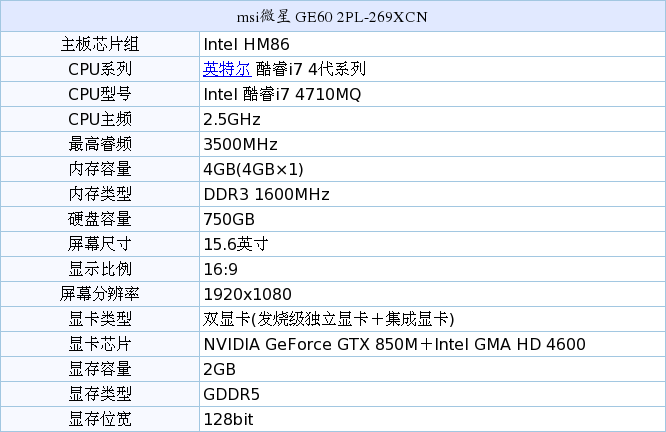Click the 显卡芯片 label
The width and height of the screenshot is (666, 432).
[x=100, y=344]
